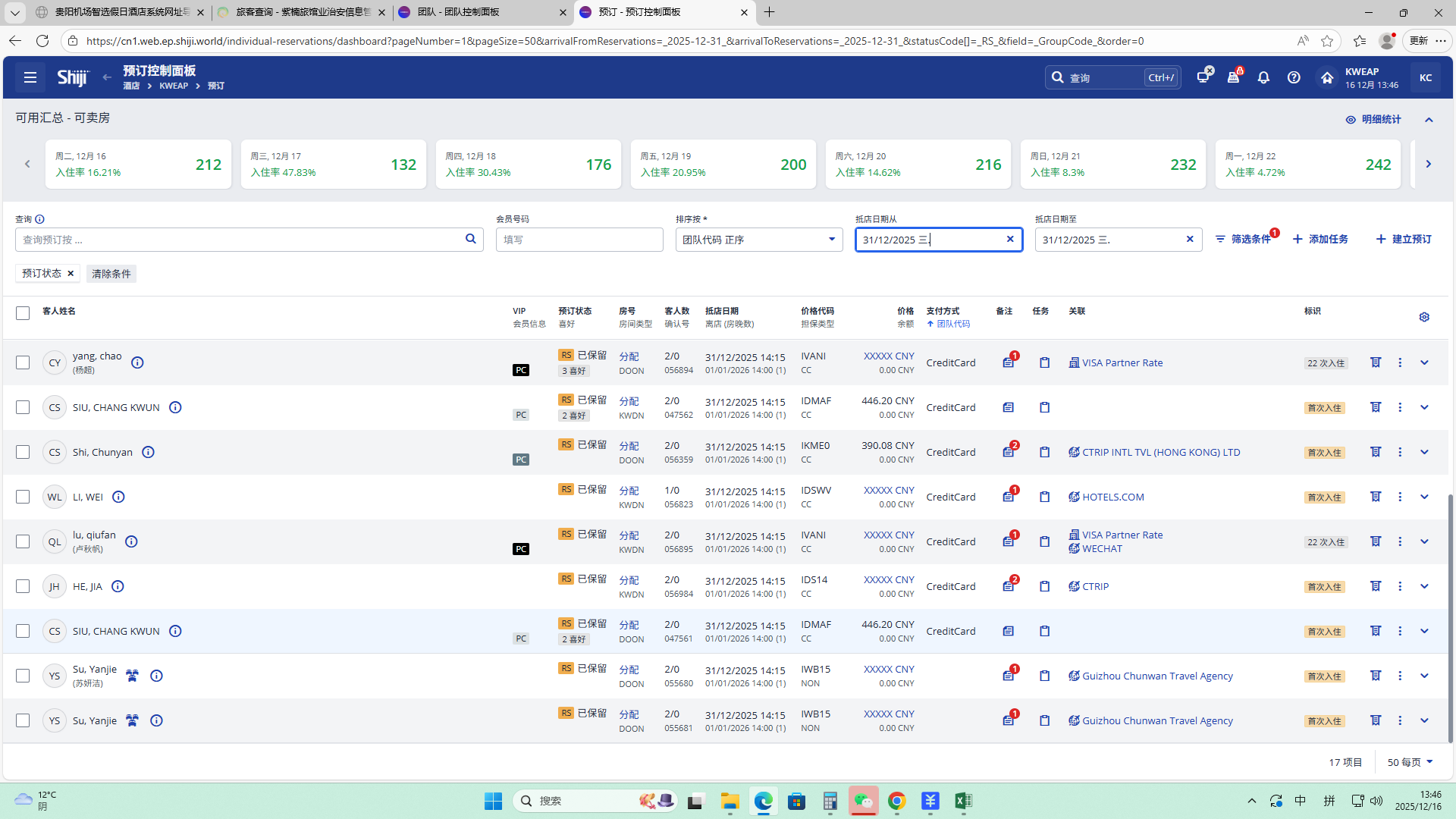
Task: Click the home icon in header
Action: tap(1326, 77)
